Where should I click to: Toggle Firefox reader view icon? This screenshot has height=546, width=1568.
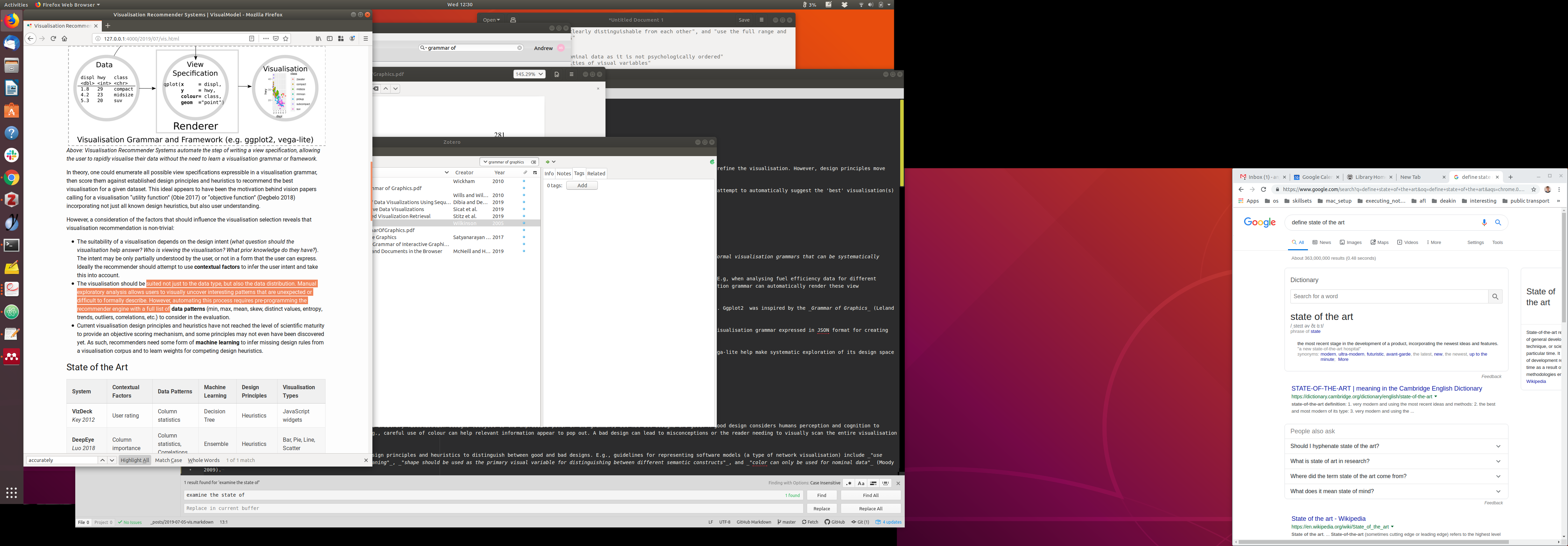point(251,38)
